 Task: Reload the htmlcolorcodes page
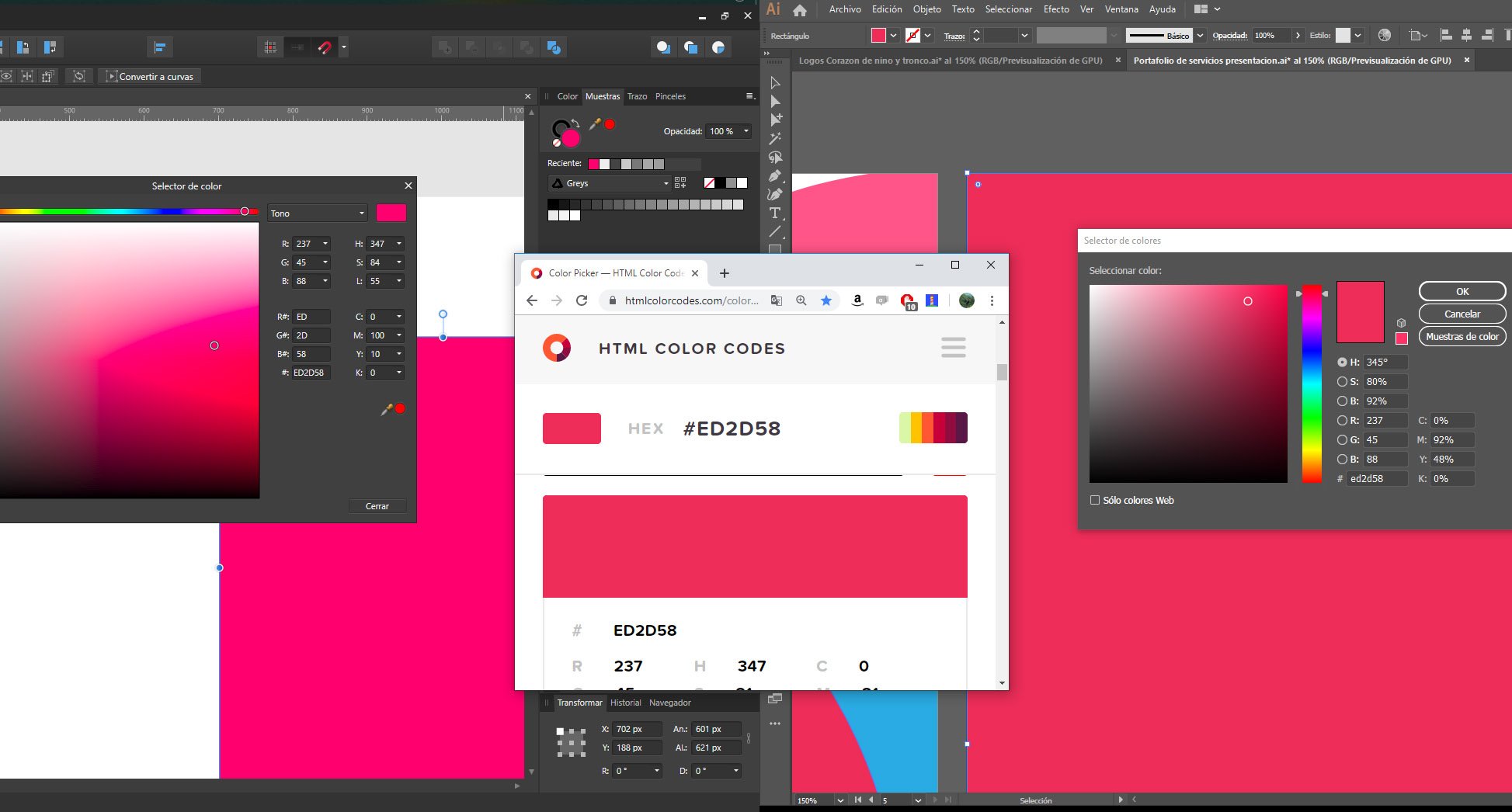tap(582, 300)
